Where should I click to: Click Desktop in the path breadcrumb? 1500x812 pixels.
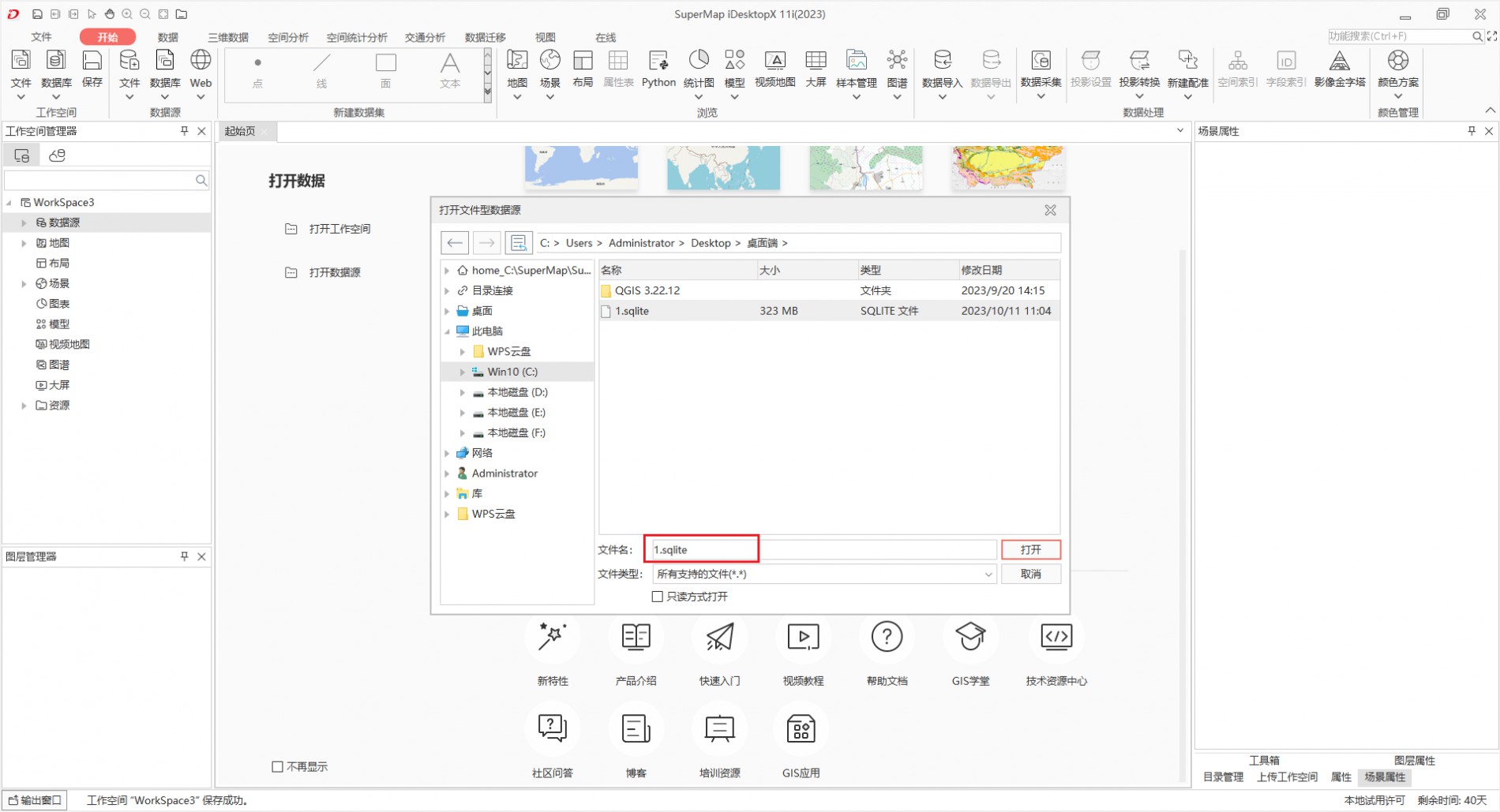pos(711,243)
